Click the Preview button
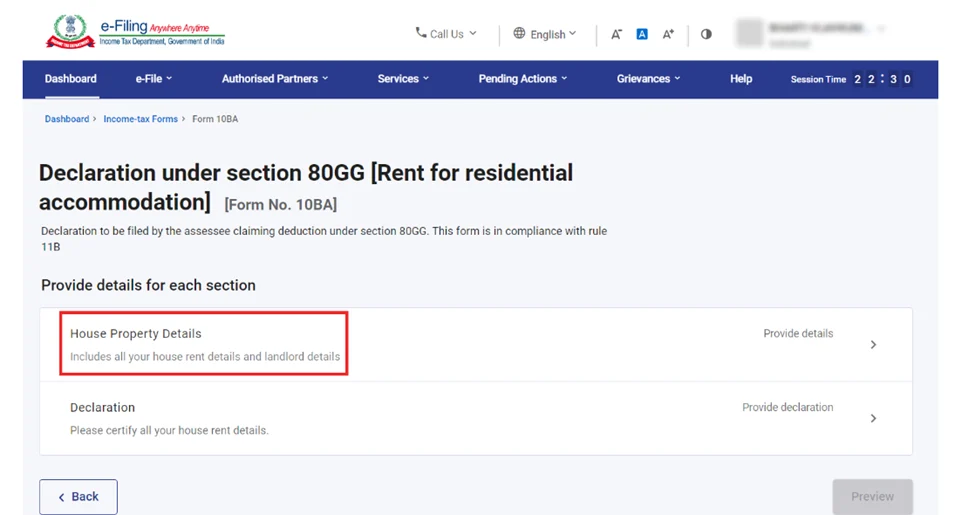This screenshot has height=515, width=975. coord(872,496)
